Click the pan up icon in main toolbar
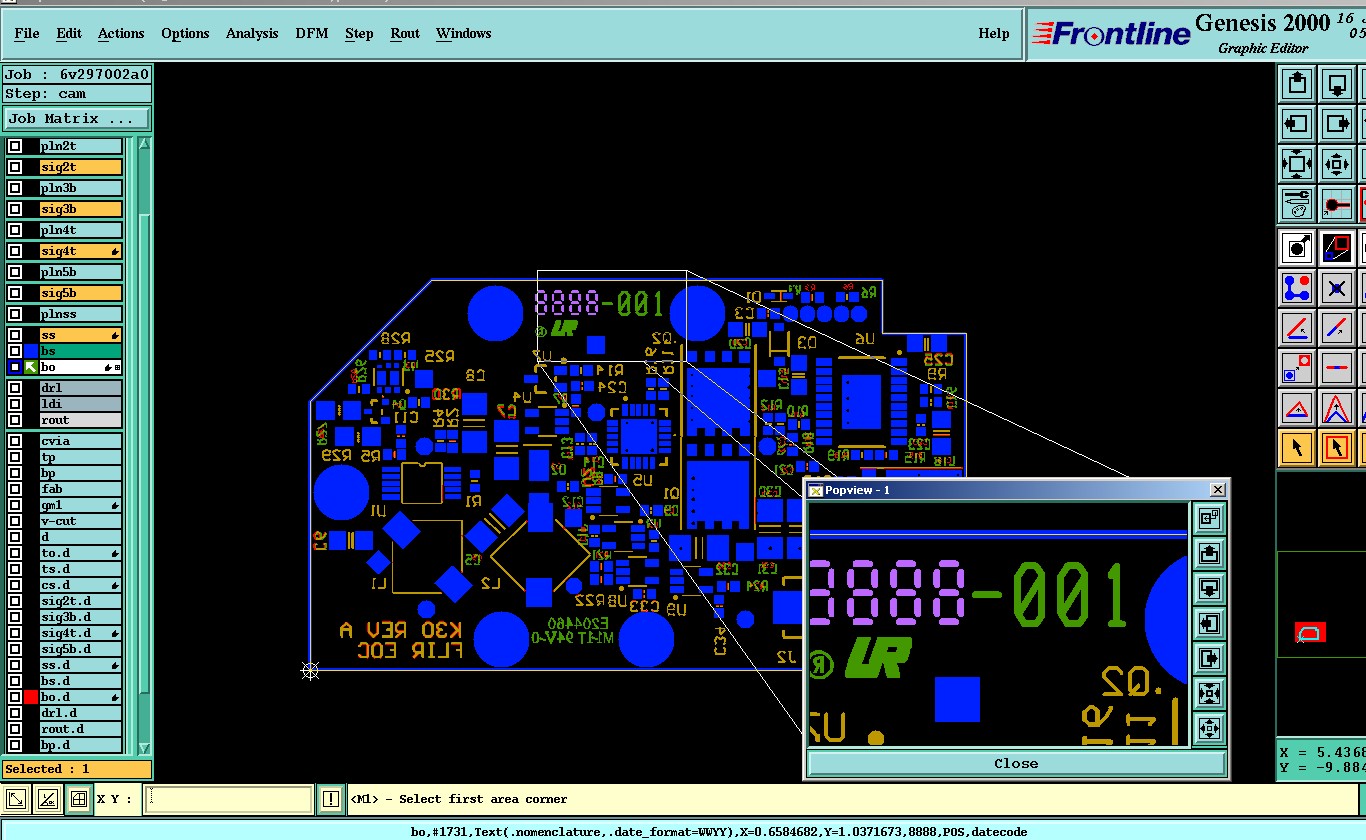Image resolution: width=1366 pixels, height=840 pixels. [x=1298, y=84]
